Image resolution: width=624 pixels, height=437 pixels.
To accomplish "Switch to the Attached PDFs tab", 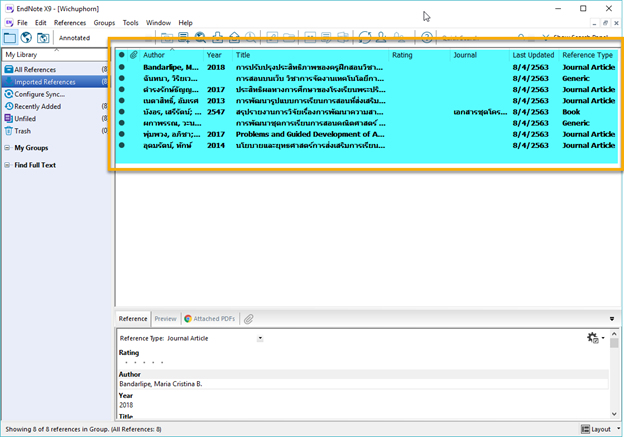I will pyautogui.click(x=211, y=319).
